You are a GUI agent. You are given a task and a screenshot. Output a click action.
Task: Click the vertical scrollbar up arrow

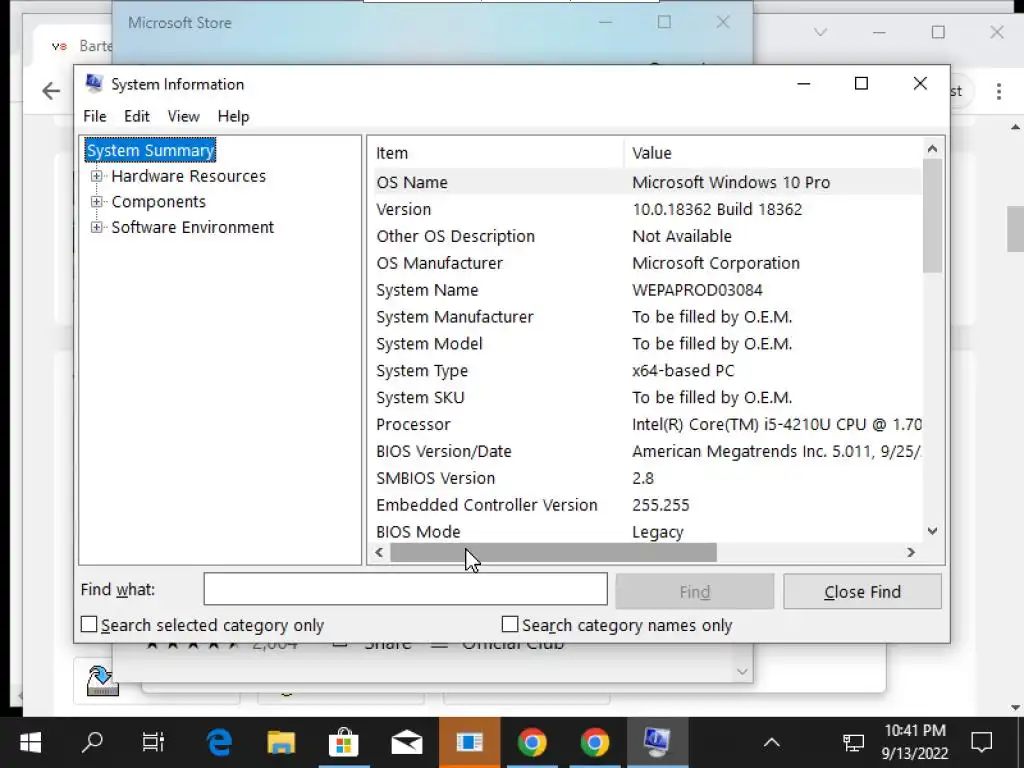[933, 149]
